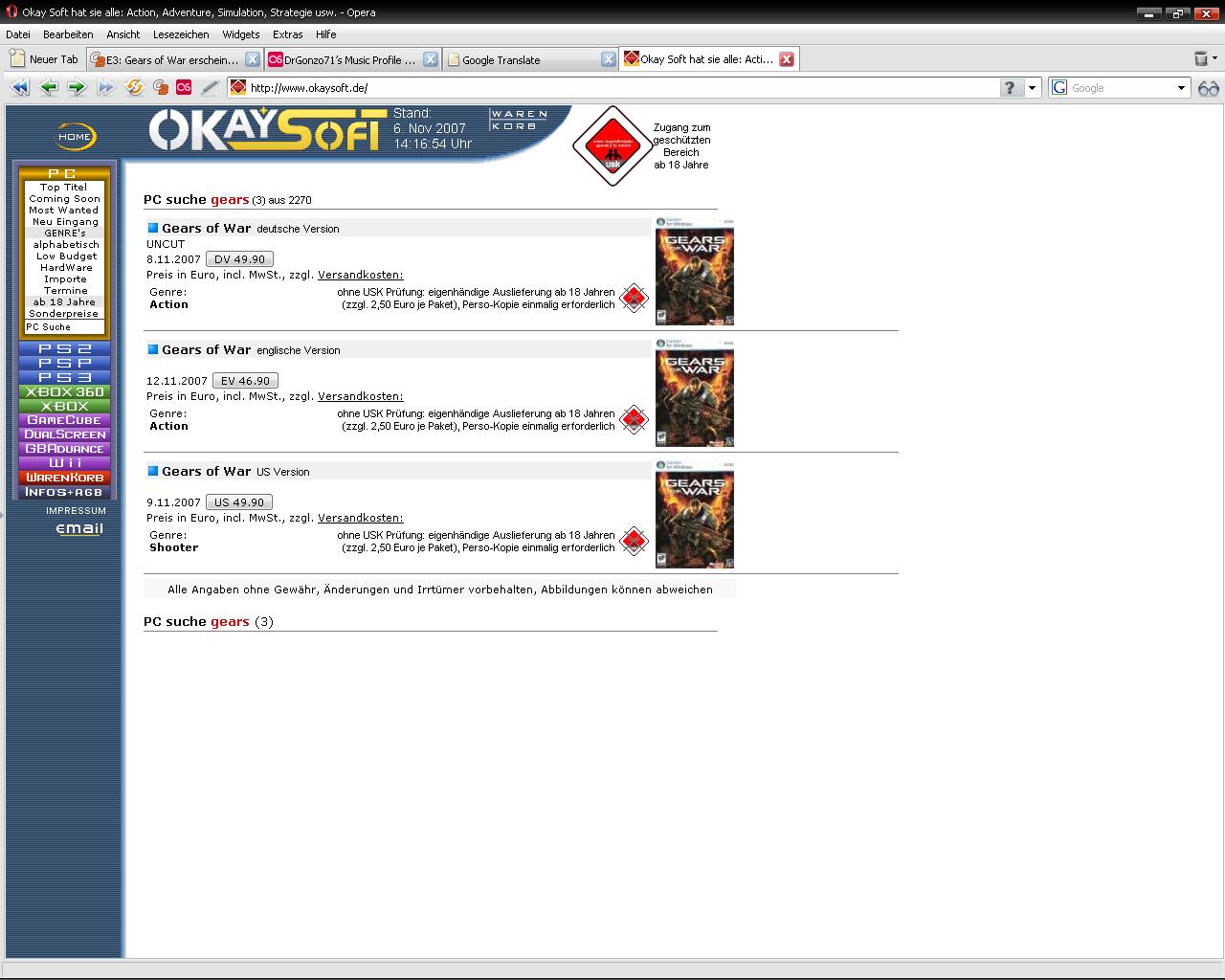Open the Infos+AGB sidebar button
The image size is (1225, 980).
[x=64, y=492]
